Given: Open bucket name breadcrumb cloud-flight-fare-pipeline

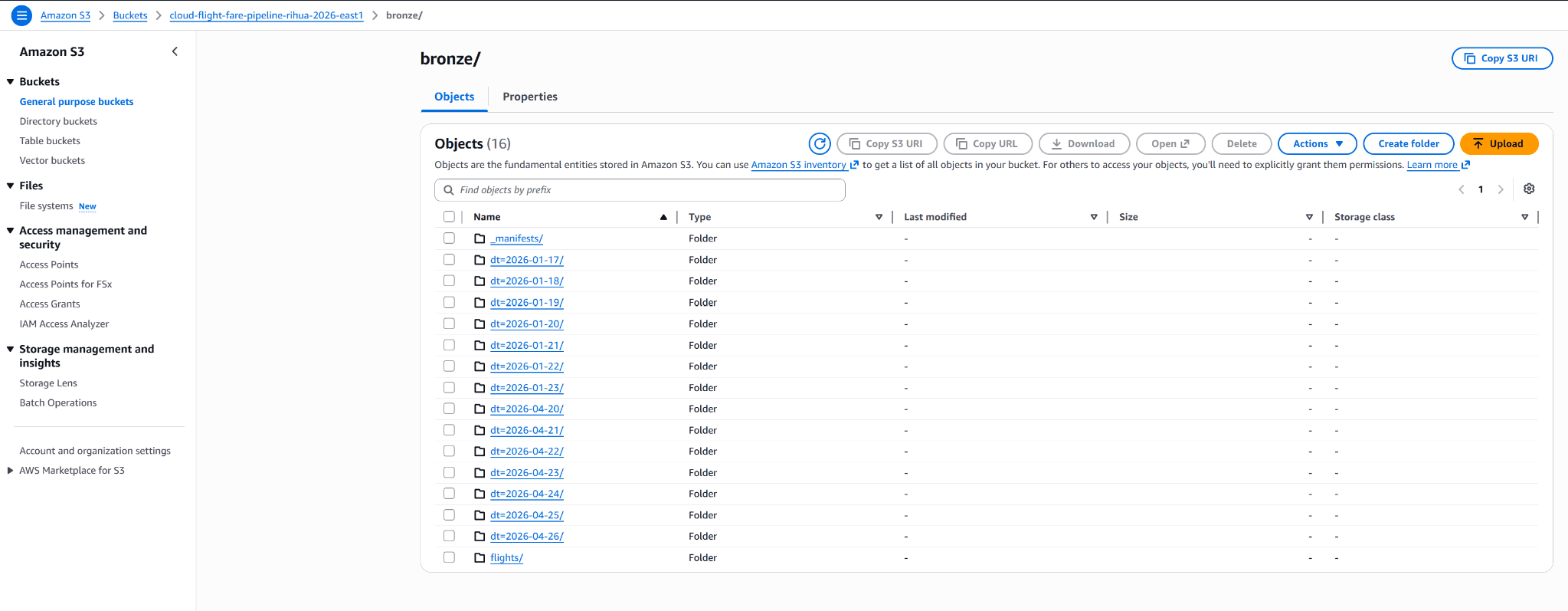Looking at the screenshot, I should (x=267, y=15).
